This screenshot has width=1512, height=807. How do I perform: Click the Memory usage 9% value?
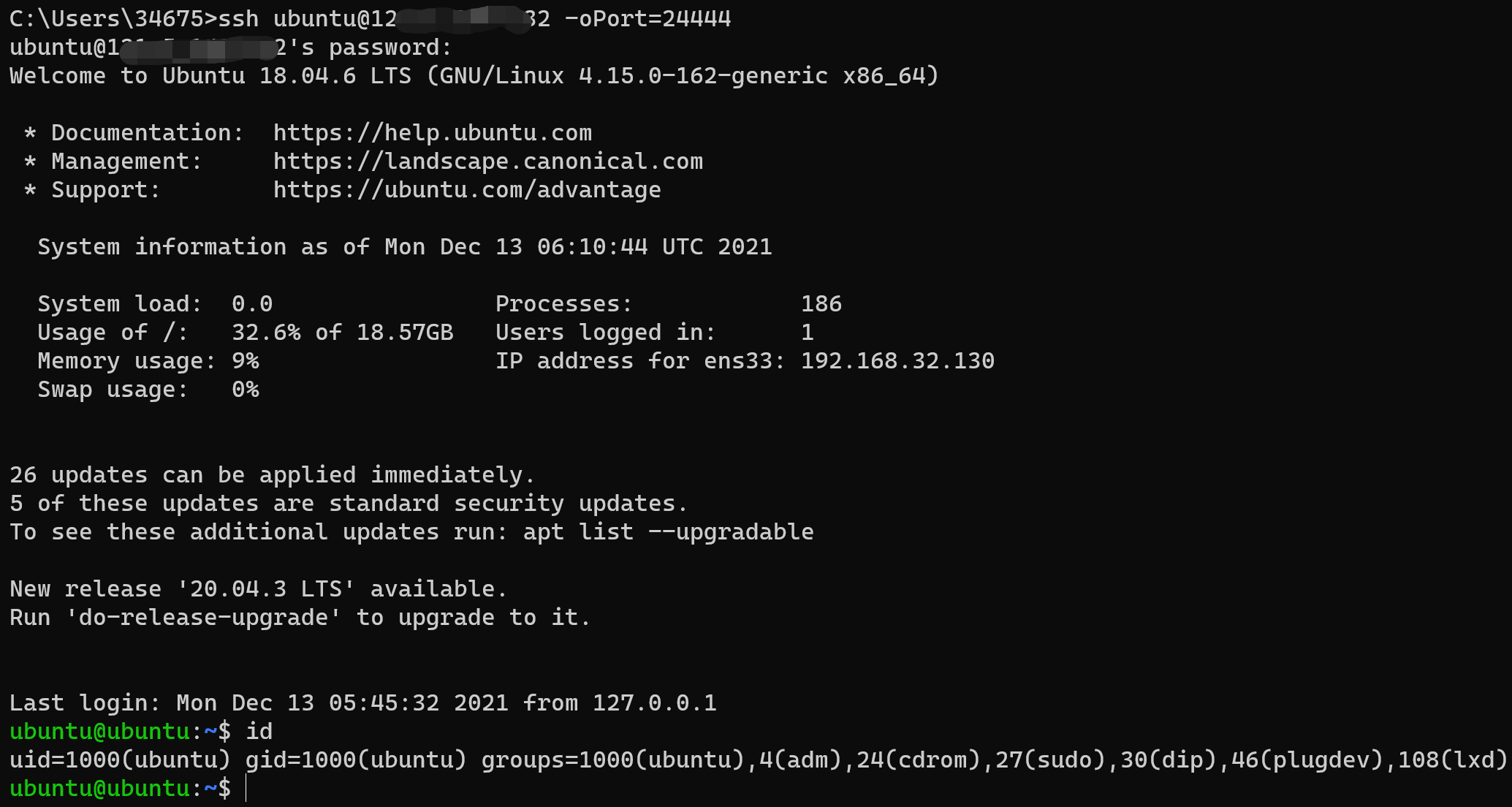pyautogui.click(x=246, y=361)
